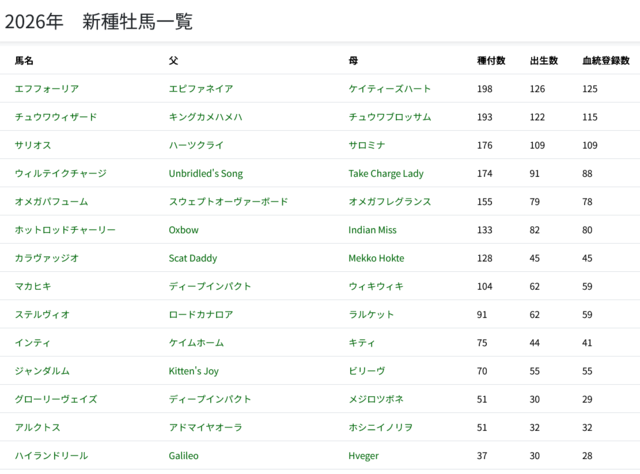
Task: Click ホットロッドチャーリー horse name
Action: pos(65,229)
